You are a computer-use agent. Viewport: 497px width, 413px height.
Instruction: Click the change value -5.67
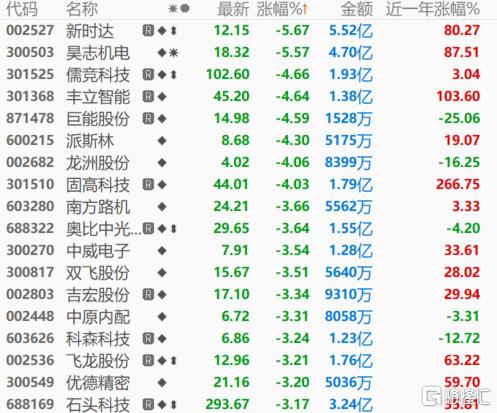coord(292,31)
